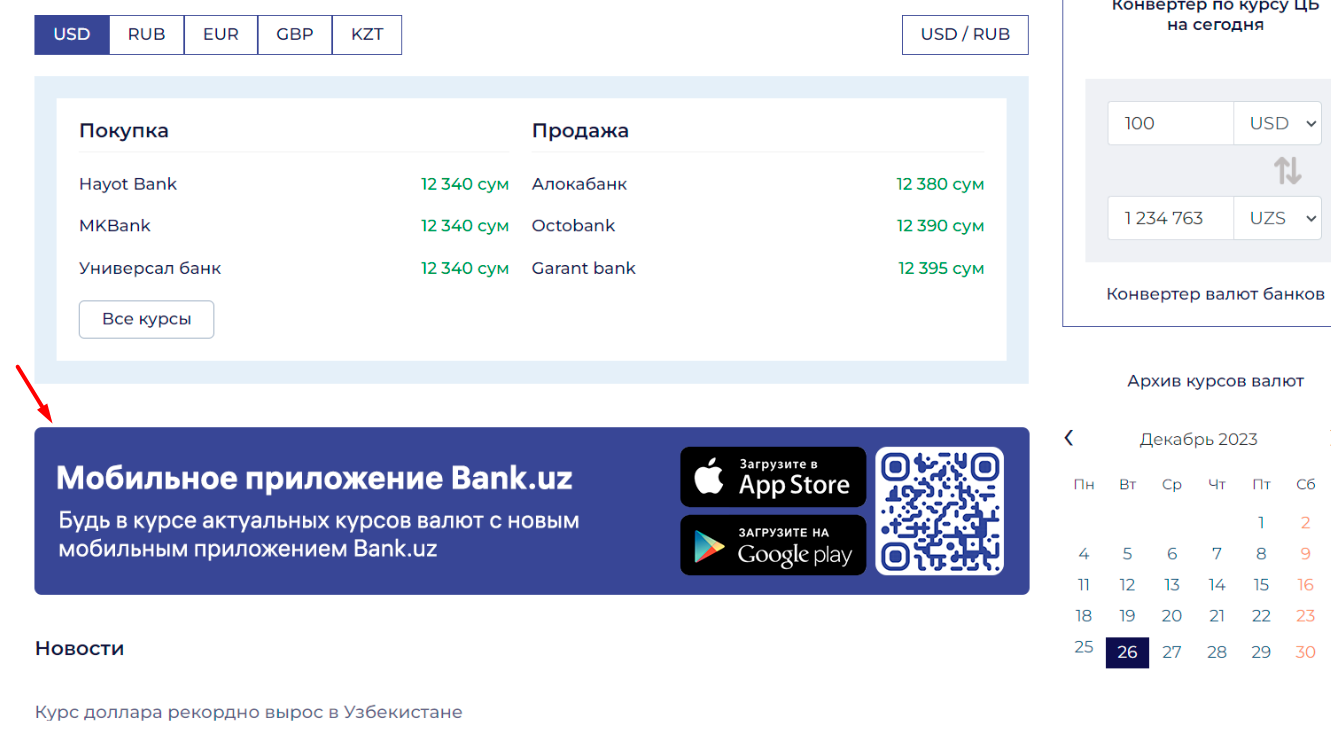Click the App Store download badge
The height and width of the screenshot is (734, 1331).
(773, 477)
